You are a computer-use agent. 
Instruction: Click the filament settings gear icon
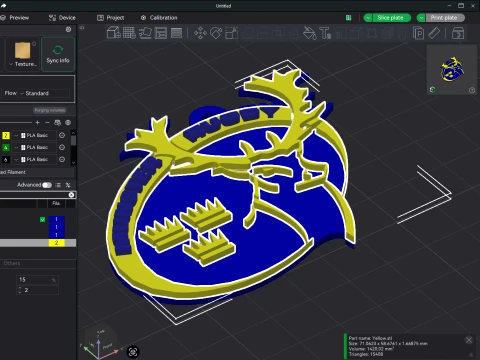pyautogui.click(x=68, y=123)
